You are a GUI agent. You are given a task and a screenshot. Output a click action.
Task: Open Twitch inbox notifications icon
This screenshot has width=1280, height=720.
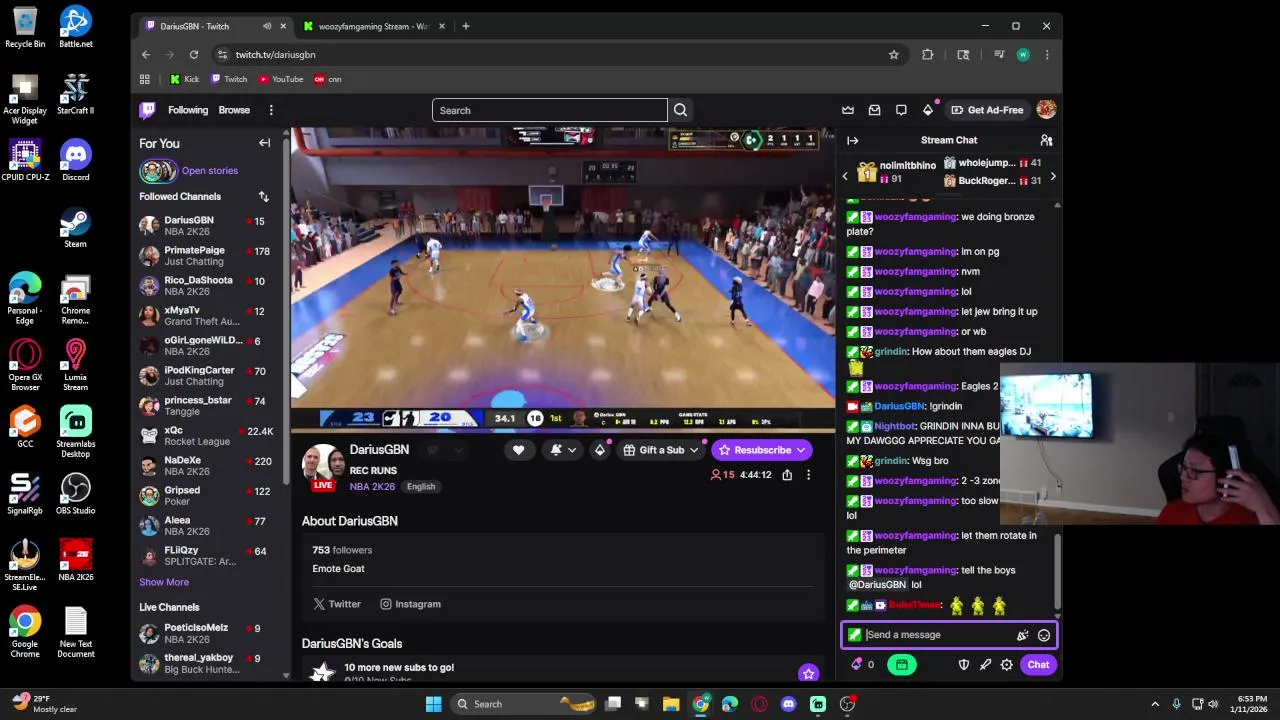pyautogui.click(x=874, y=110)
